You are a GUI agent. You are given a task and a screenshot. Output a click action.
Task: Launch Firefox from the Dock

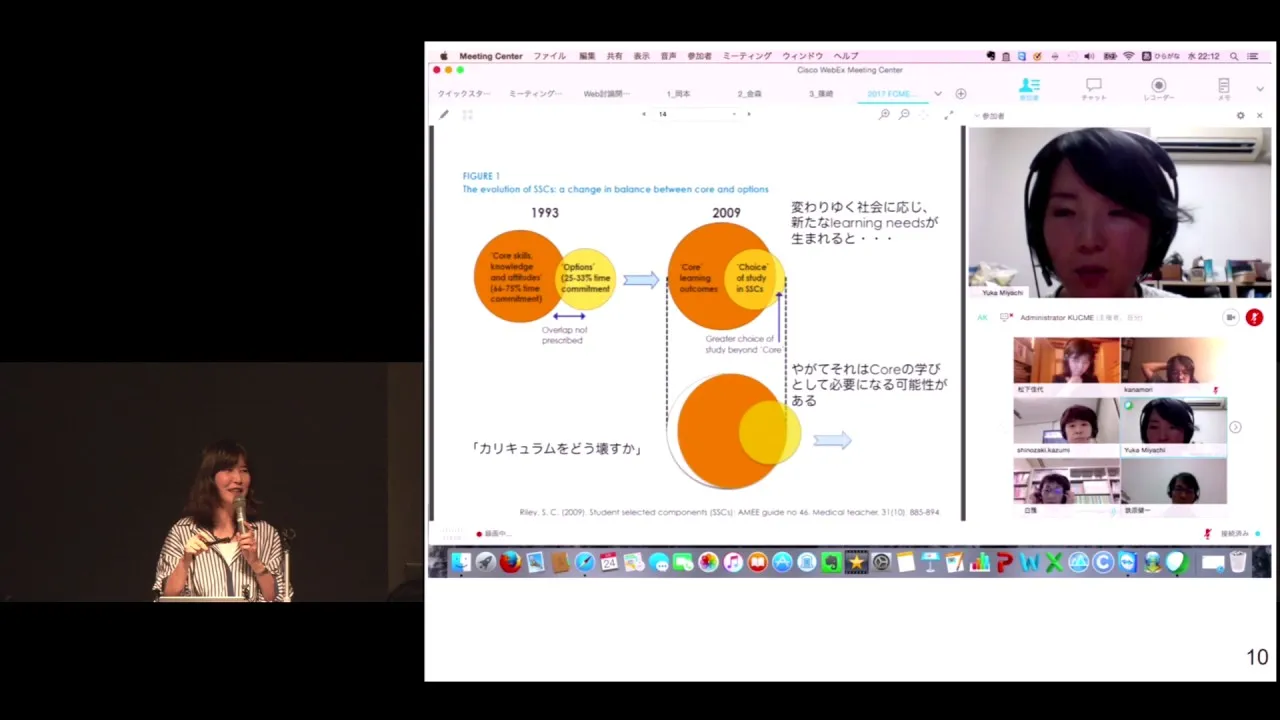[x=510, y=562]
